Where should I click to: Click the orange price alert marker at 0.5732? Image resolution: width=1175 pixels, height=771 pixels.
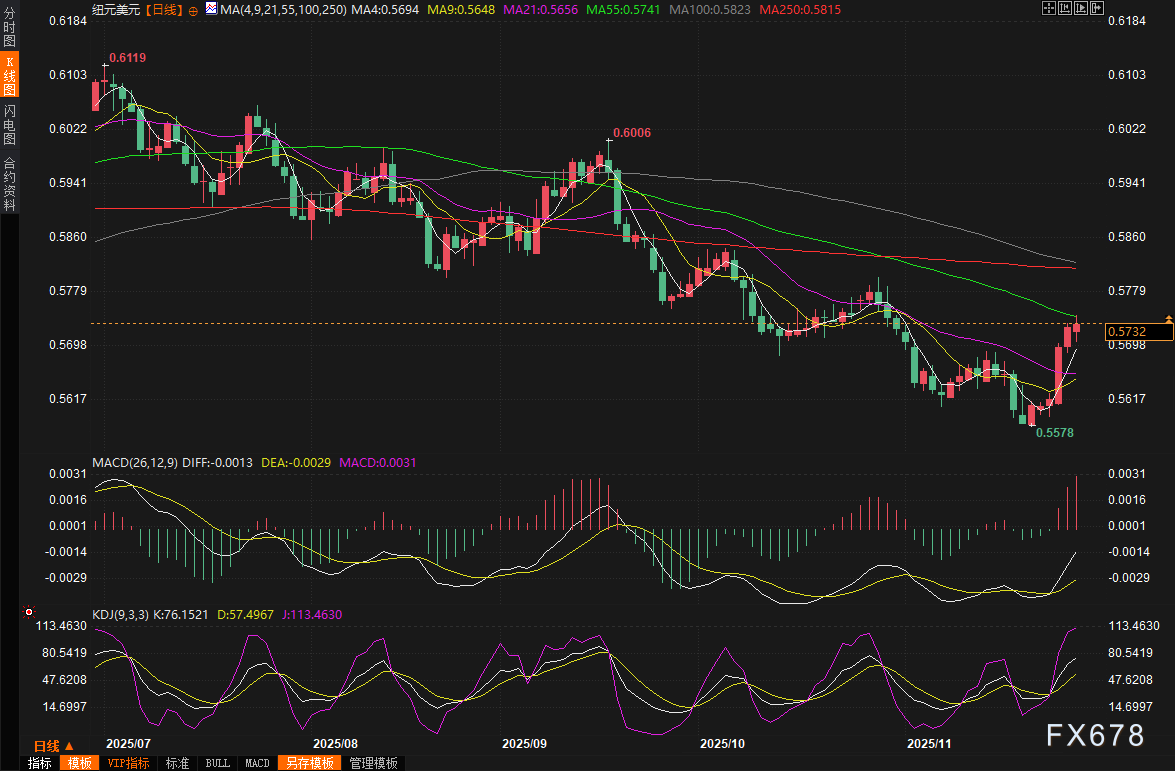click(1168, 317)
